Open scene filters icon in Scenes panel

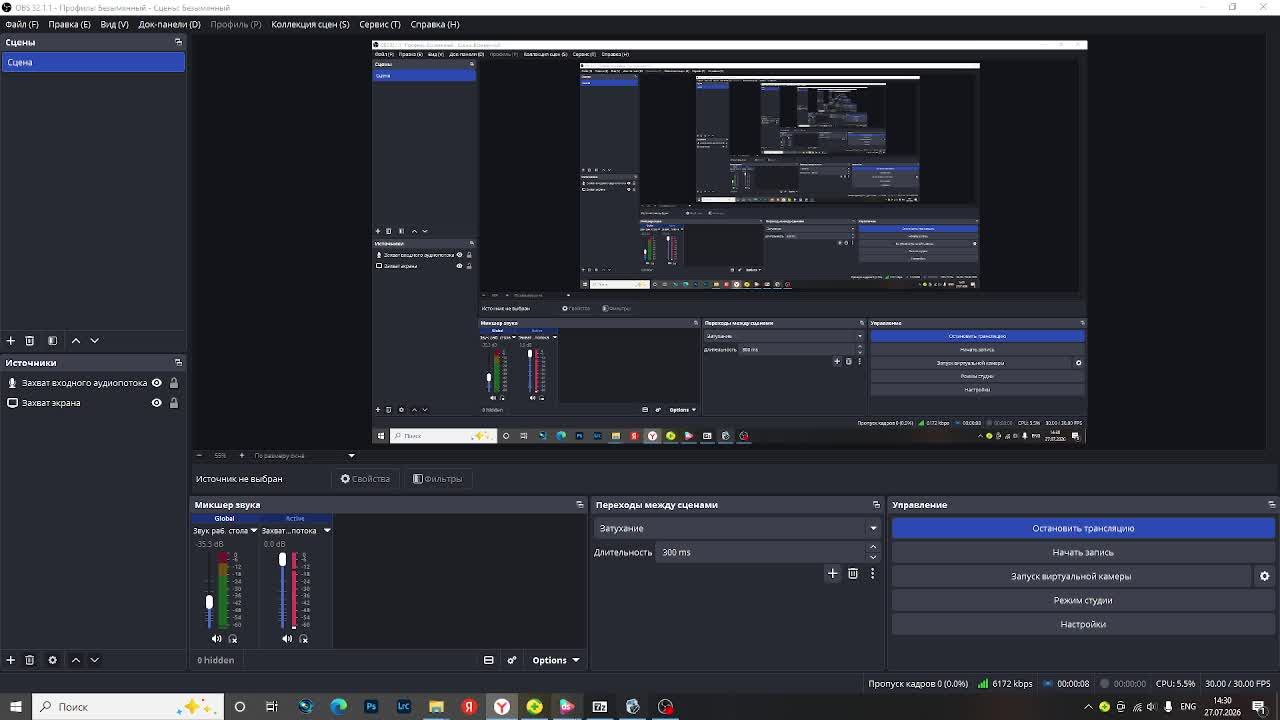click(52, 340)
